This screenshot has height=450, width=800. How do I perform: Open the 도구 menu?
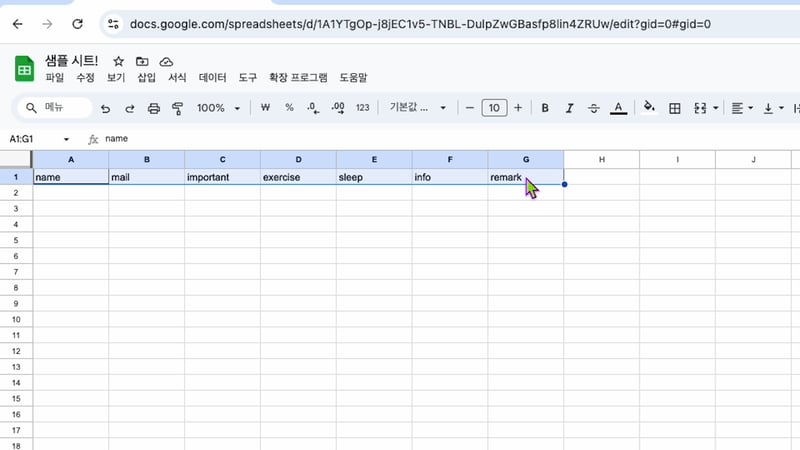247,78
